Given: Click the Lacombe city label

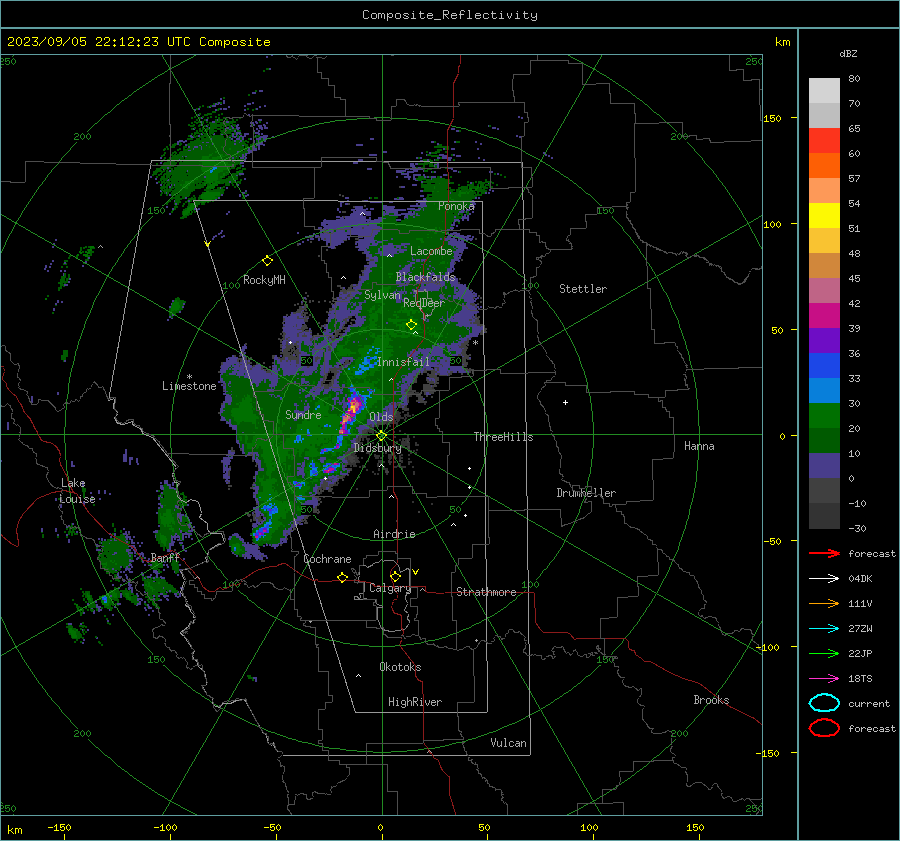Looking at the screenshot, I should coord(431,251).
